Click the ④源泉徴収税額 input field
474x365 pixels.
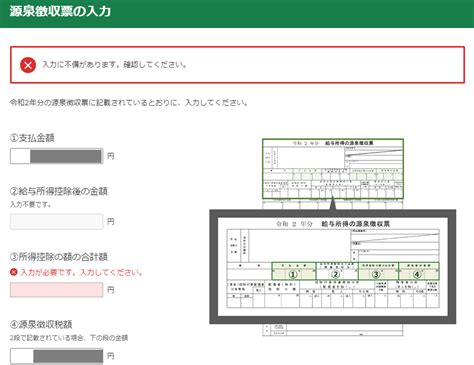click(57, 356)
